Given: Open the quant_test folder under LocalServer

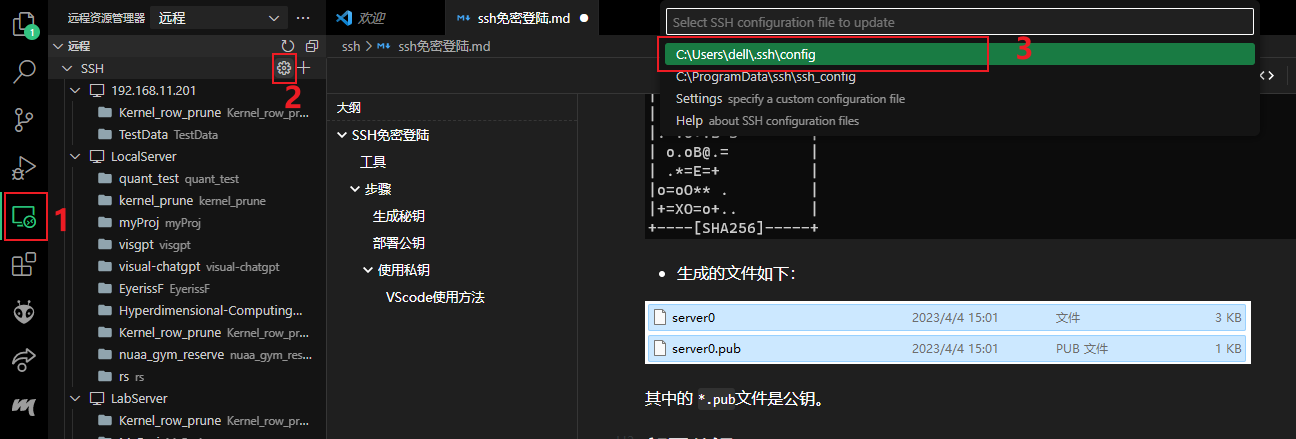Looking at the screenshot, I should coord(148,178).
